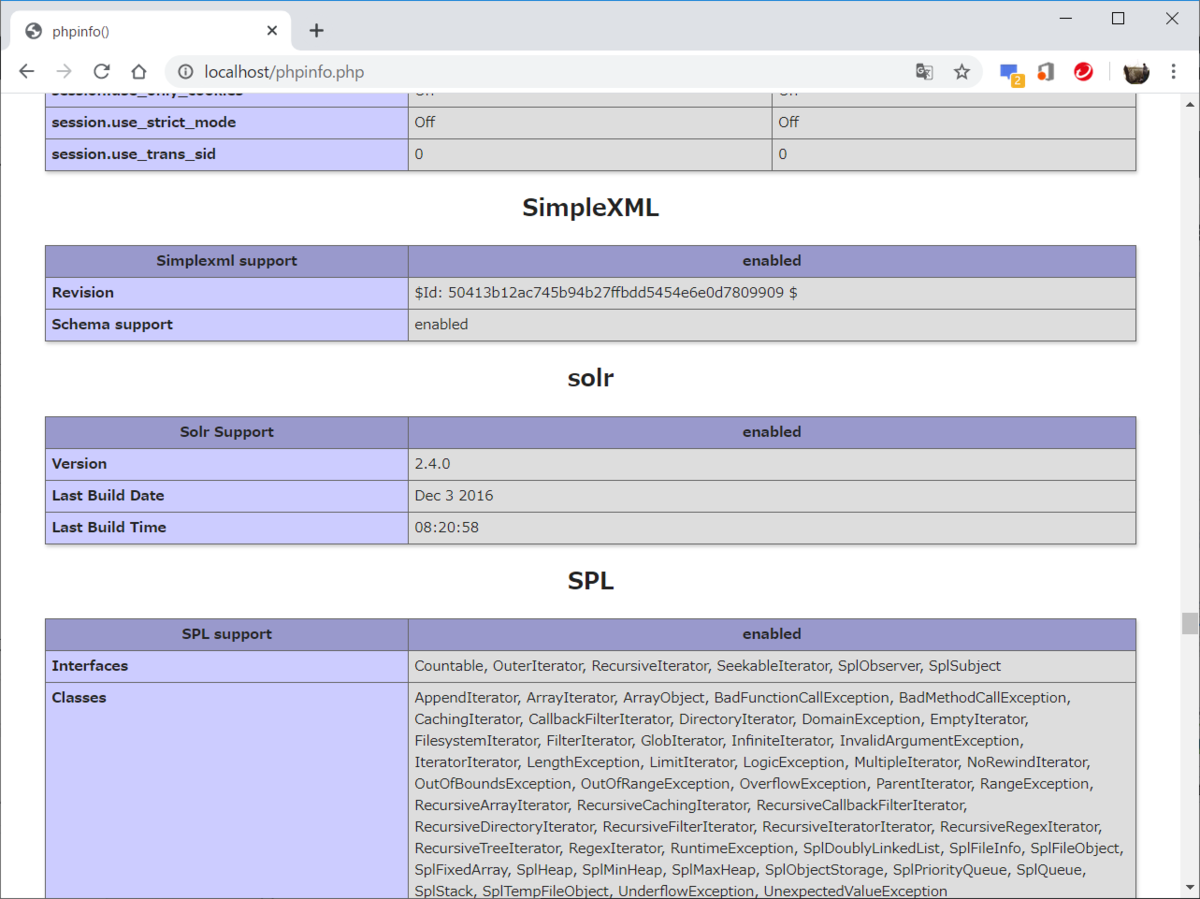
Task: Click the scrollbar up arrow
Action: pos(1189,102)
